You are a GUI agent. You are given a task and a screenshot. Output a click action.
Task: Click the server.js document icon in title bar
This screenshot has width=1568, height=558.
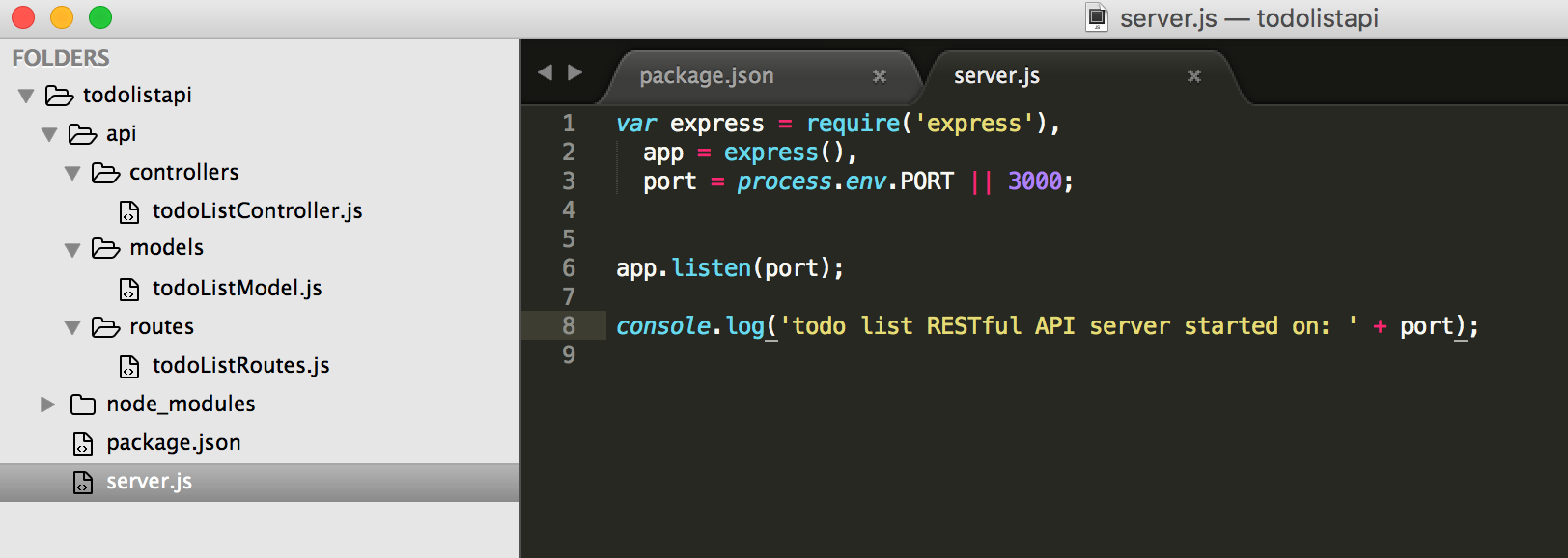coord(1097,17)
